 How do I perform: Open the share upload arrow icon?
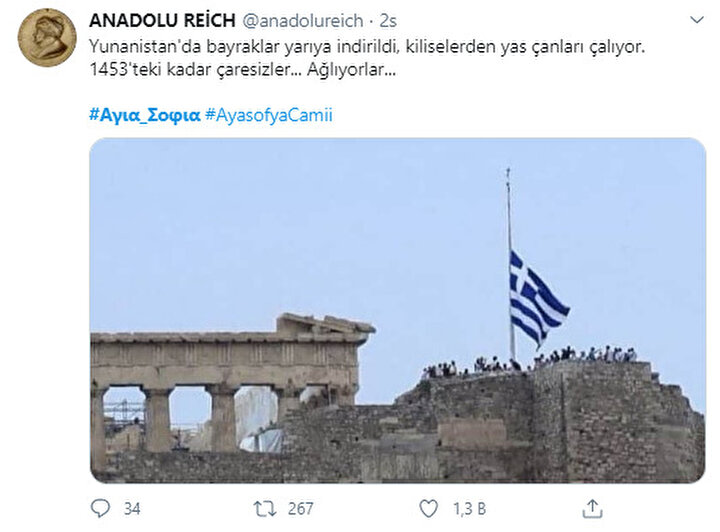[x=592, y=509]
